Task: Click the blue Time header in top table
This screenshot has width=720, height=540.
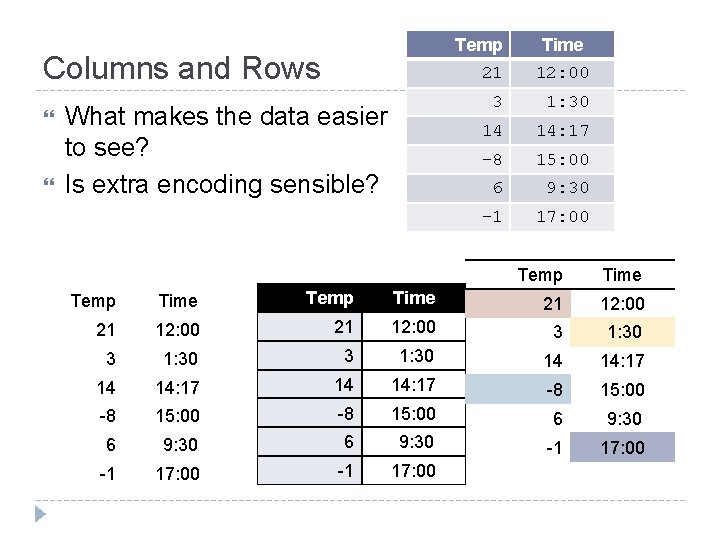Action: [x=562, y=44]
